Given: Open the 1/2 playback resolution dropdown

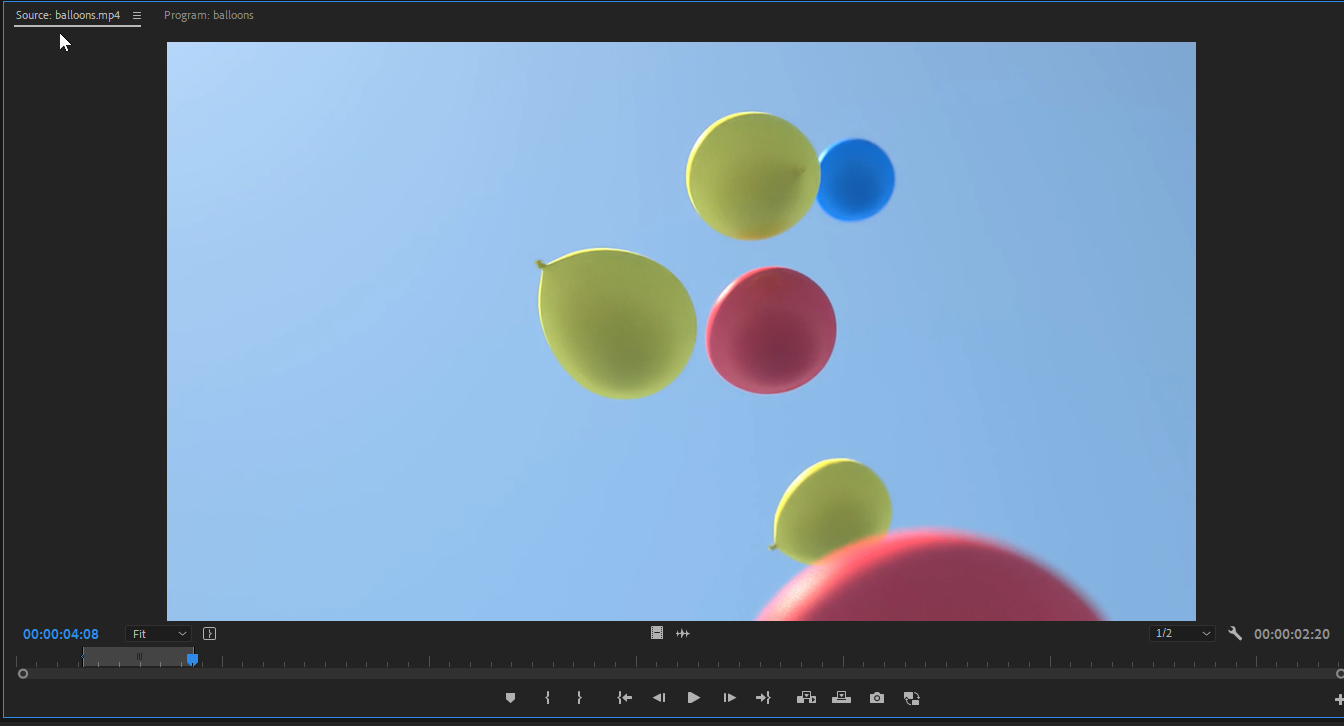Looking at the screenshot, I should pyautogui.click(x=1181, y=634).
